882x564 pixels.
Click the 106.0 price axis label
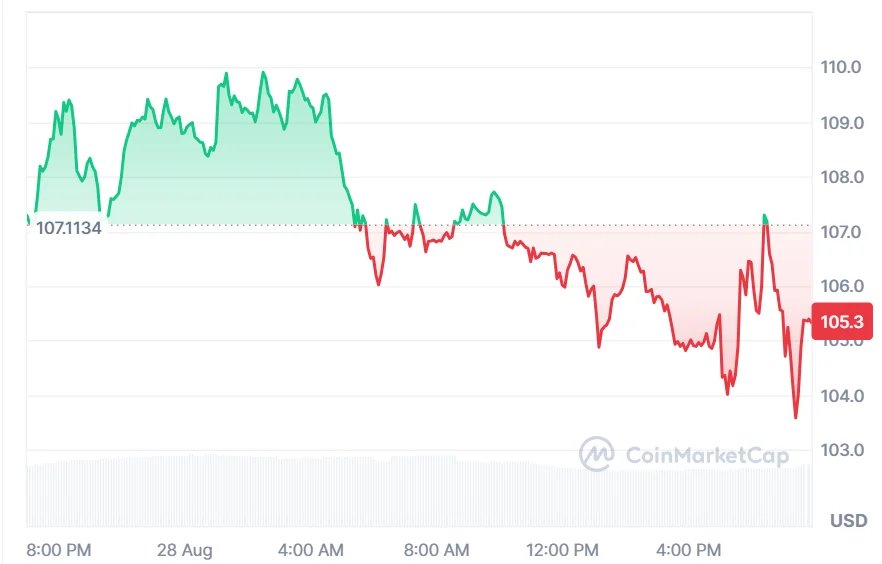pos(842,286)
